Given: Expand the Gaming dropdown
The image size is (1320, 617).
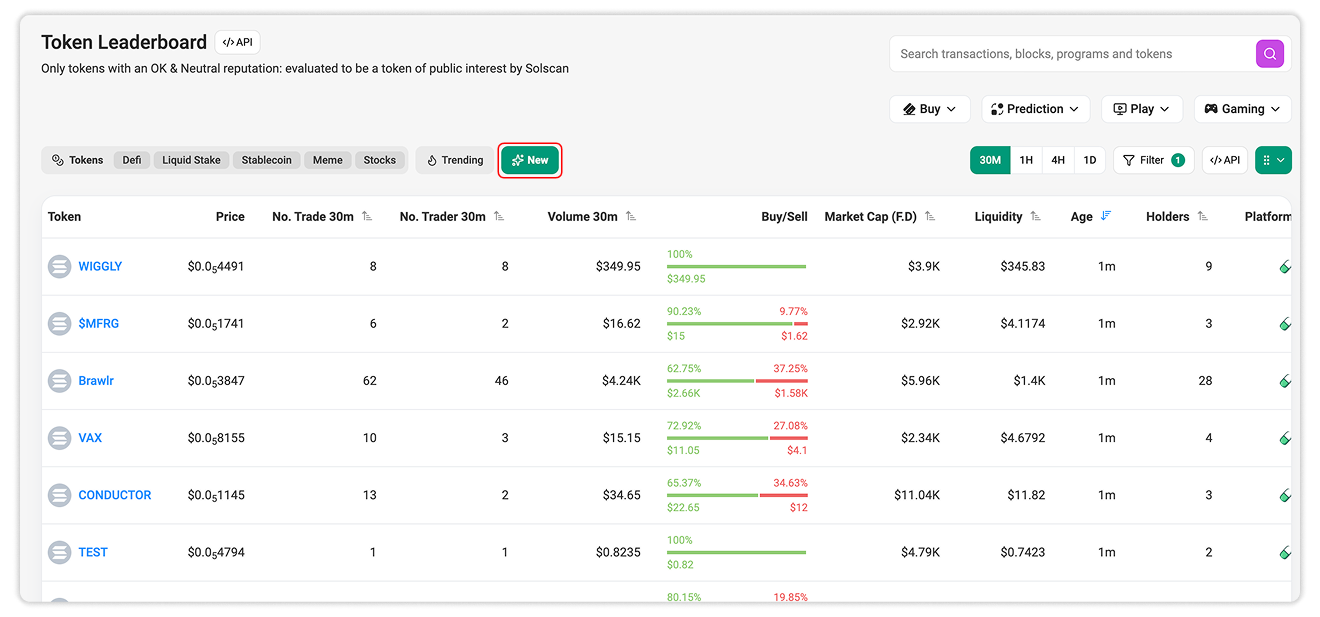Looking at the screenshot, I should [x=1242, y=109].
